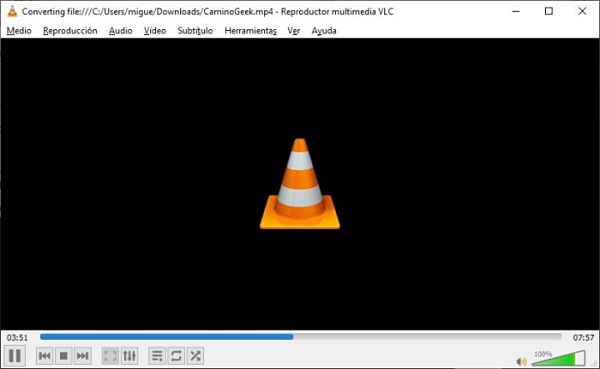Open the Audio menu

point(121,31)
